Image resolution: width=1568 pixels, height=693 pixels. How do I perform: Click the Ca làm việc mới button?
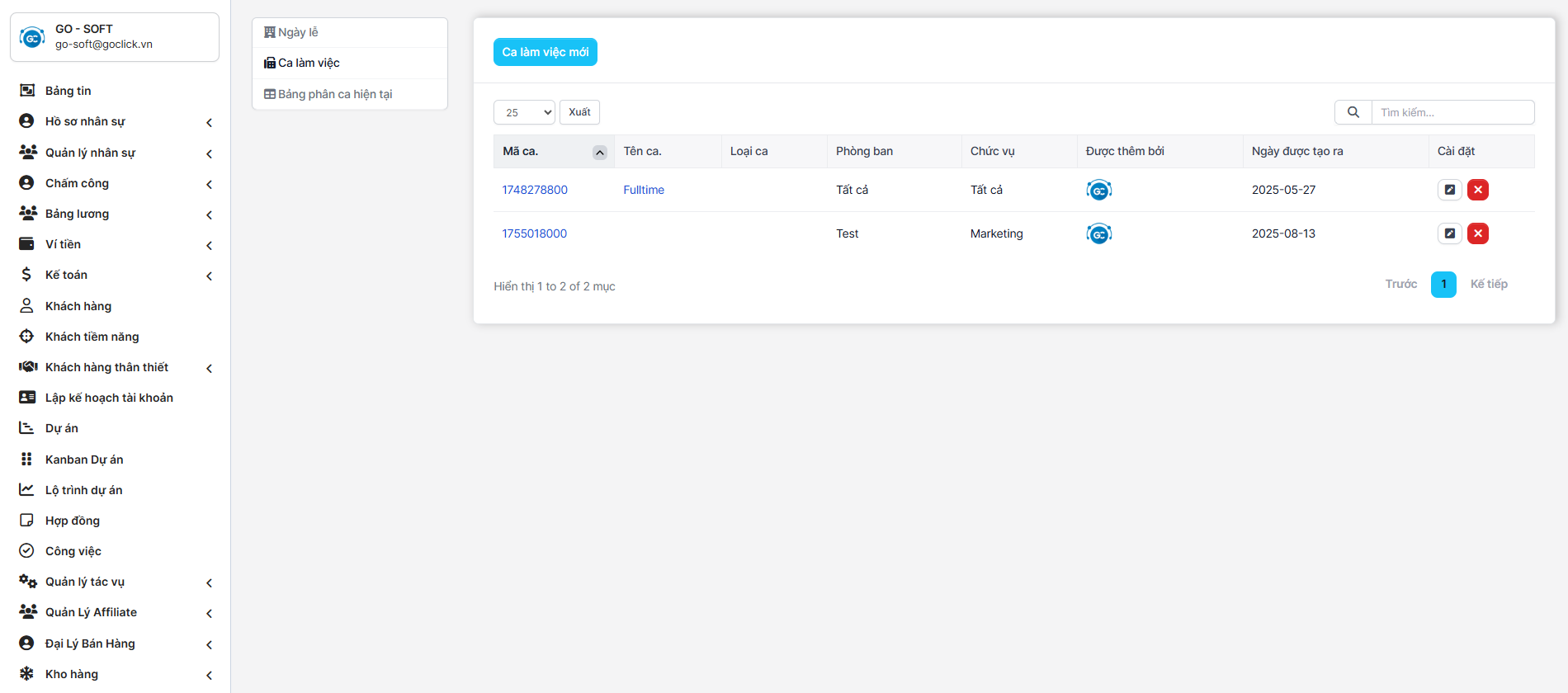pyautogui.click(x=545, y=52)
